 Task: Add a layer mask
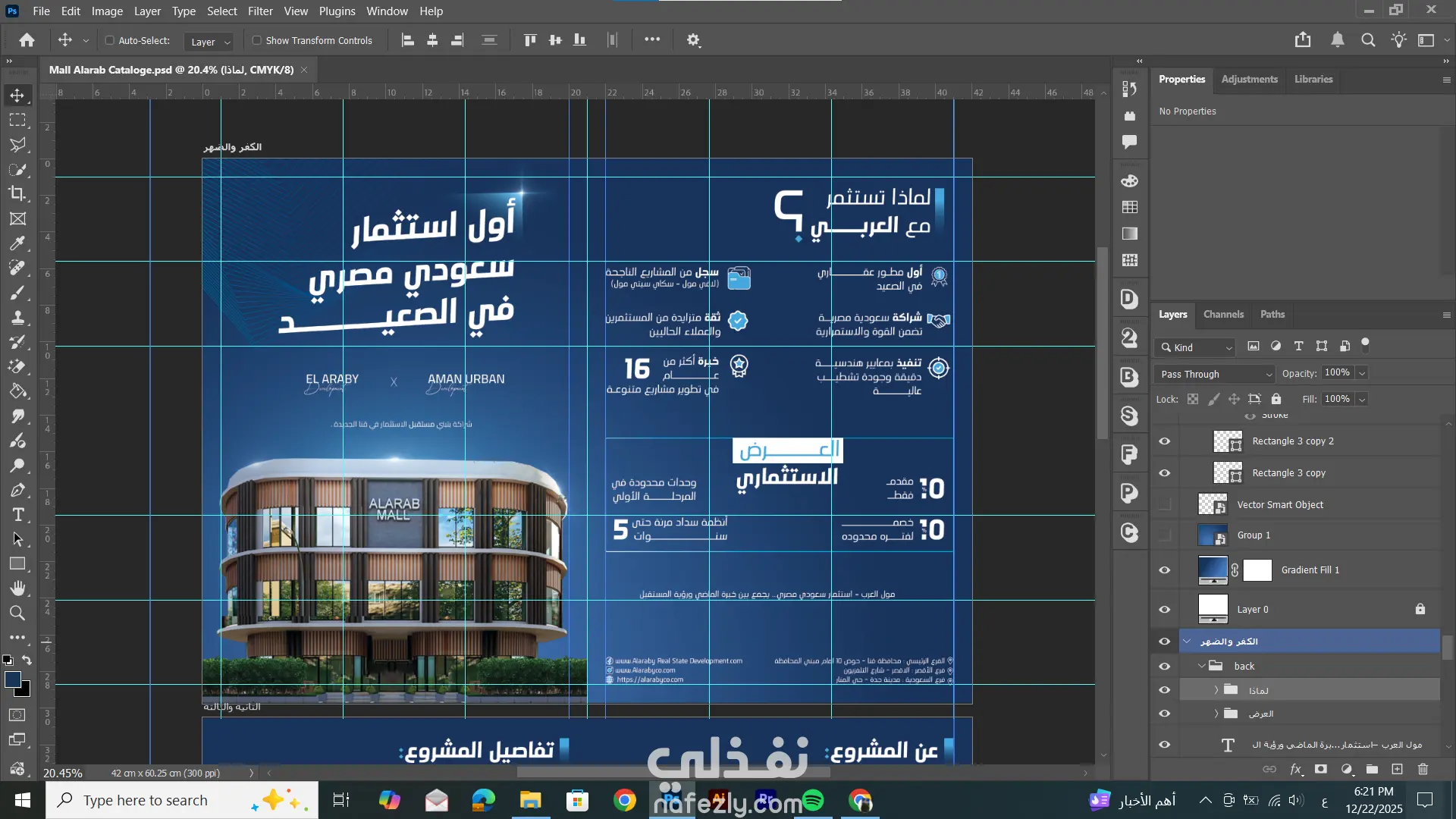[1321, 769]
